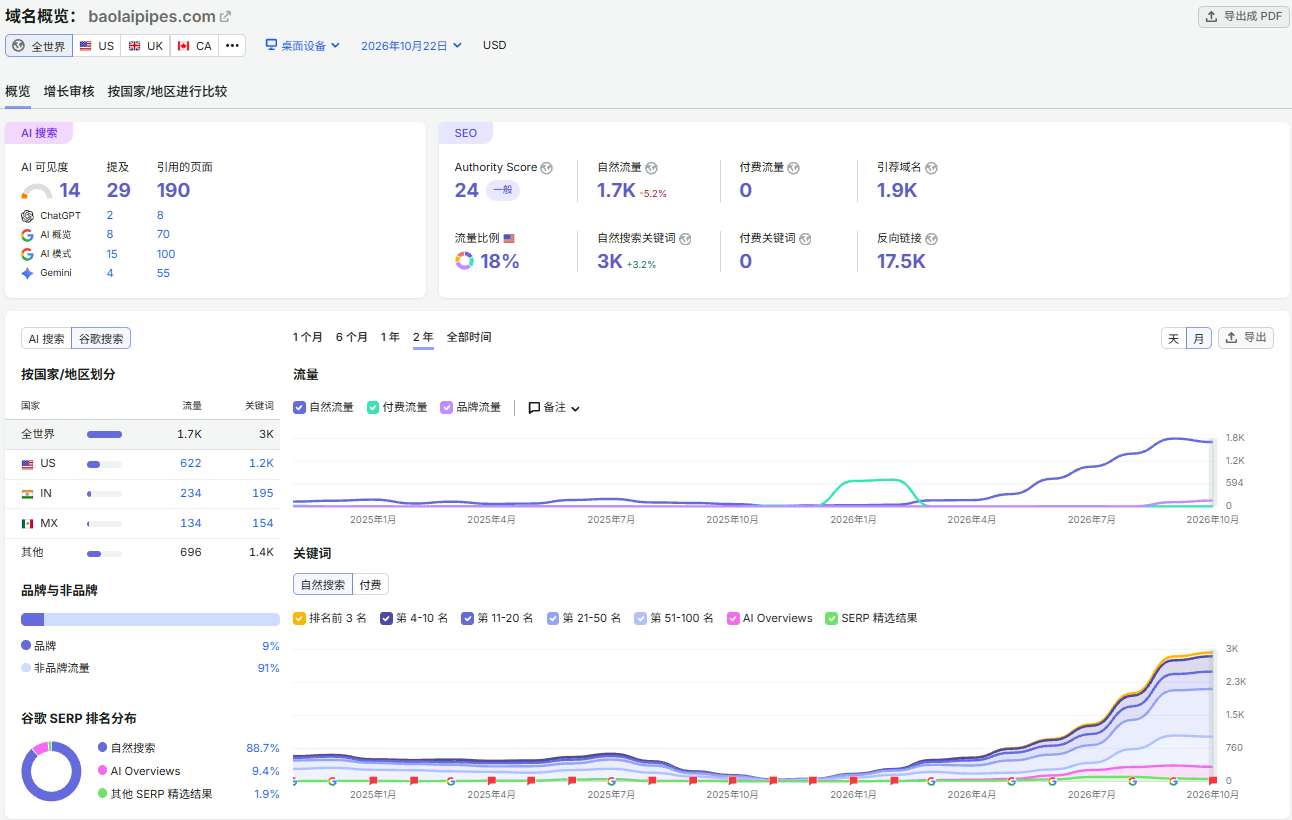This screenshot has width=1292, height=820.
Task: Click info icon next to 引荐域名
Action: pyautogui.click(x=931, y=168)
